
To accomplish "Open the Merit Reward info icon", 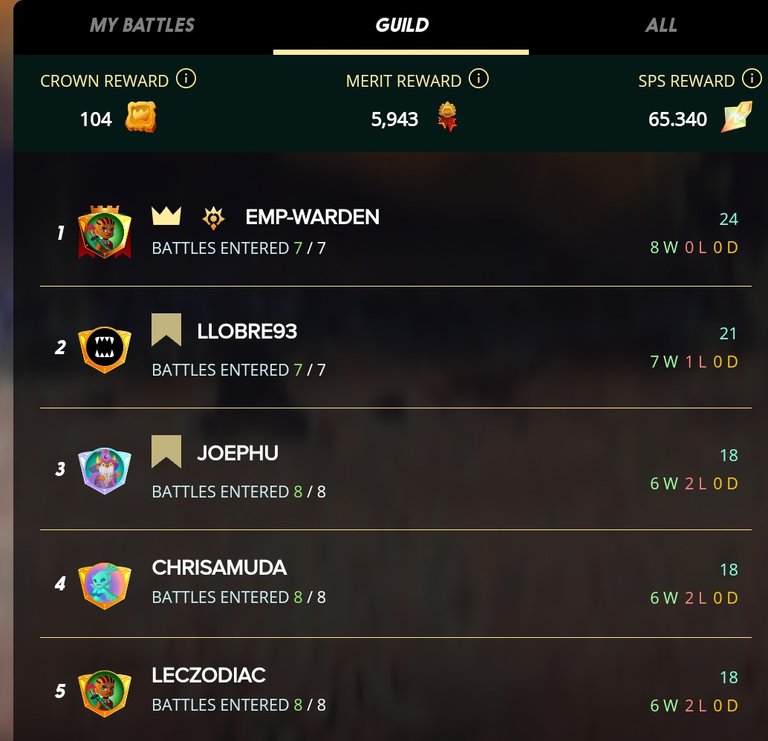I will tap(479, 78).
